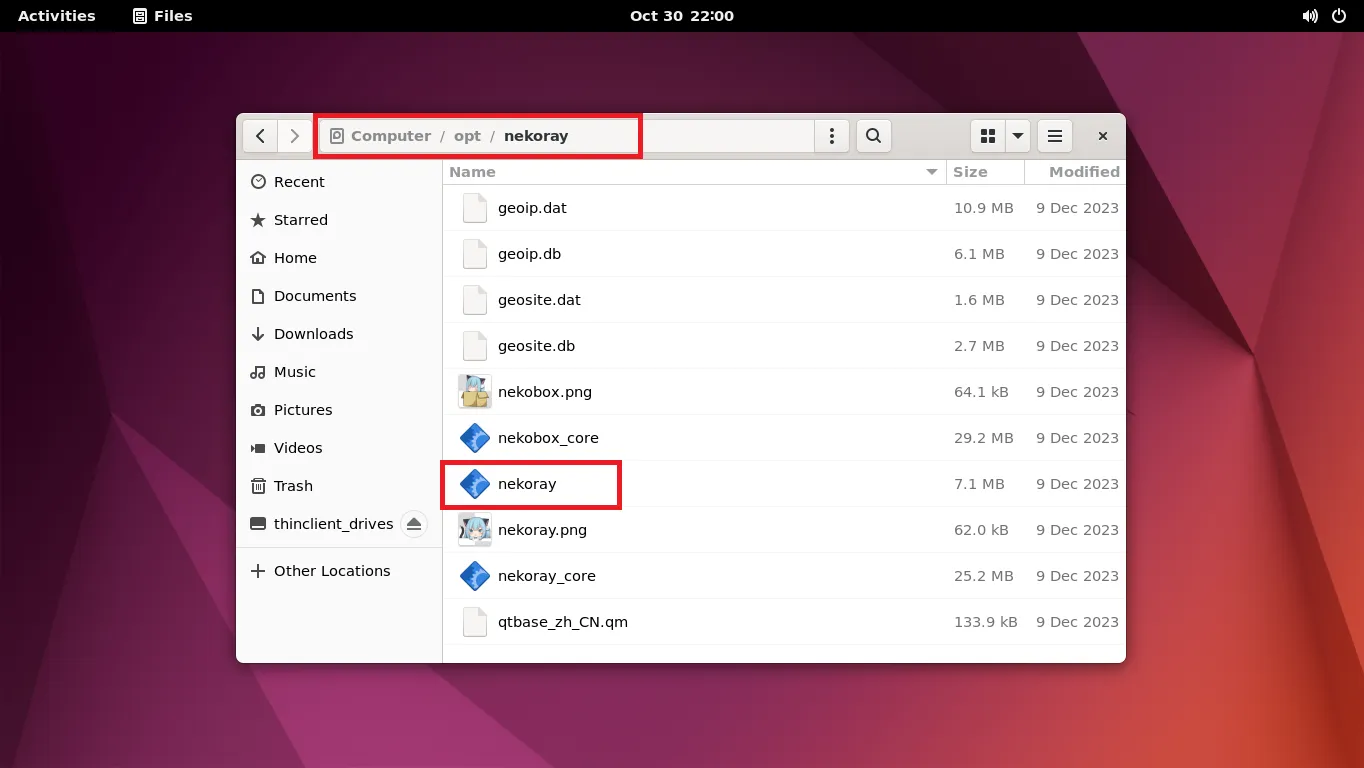Viewport: 1364px width, 768px height.
Task: Select the geosite.db file name
Action: [x=536, y=346]
